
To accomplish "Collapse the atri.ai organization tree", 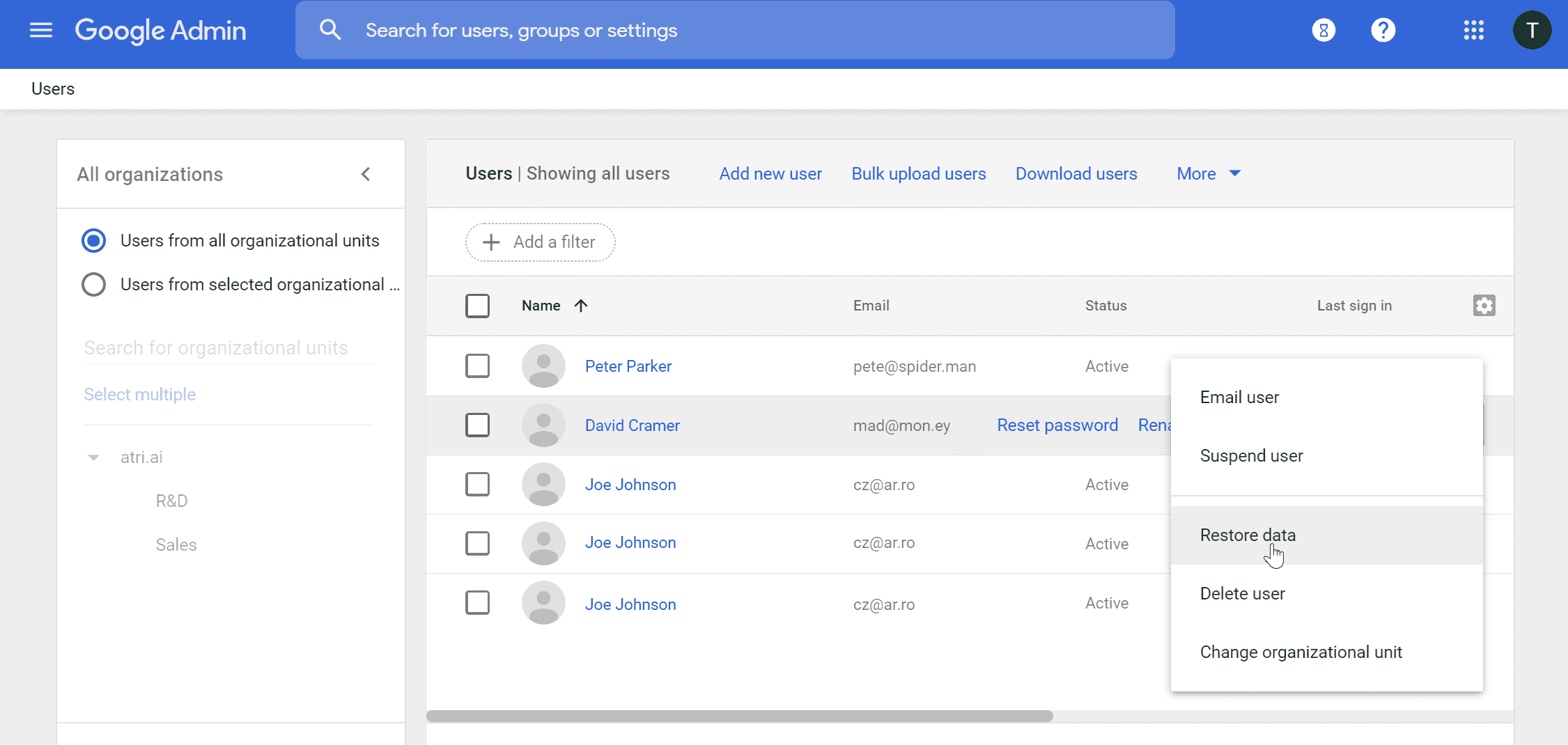I will pos(93,457).
